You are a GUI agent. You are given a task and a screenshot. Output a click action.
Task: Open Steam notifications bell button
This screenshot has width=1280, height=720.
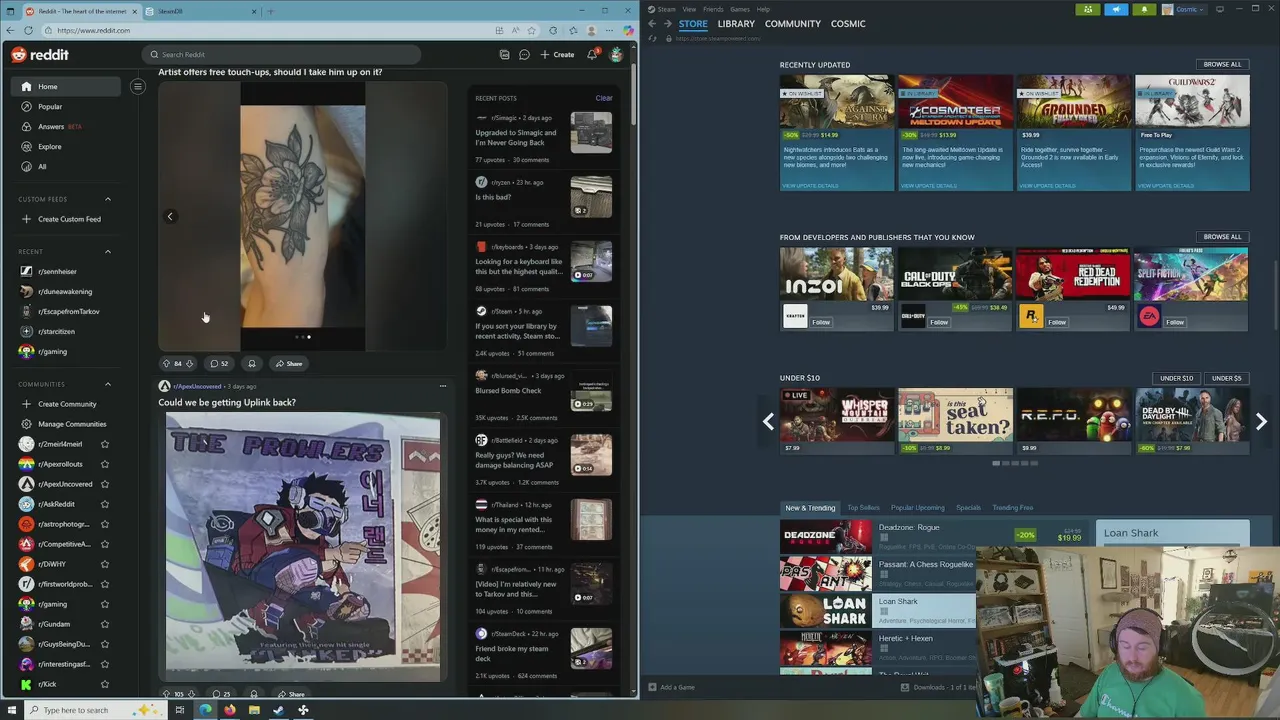coord(1144,9)
